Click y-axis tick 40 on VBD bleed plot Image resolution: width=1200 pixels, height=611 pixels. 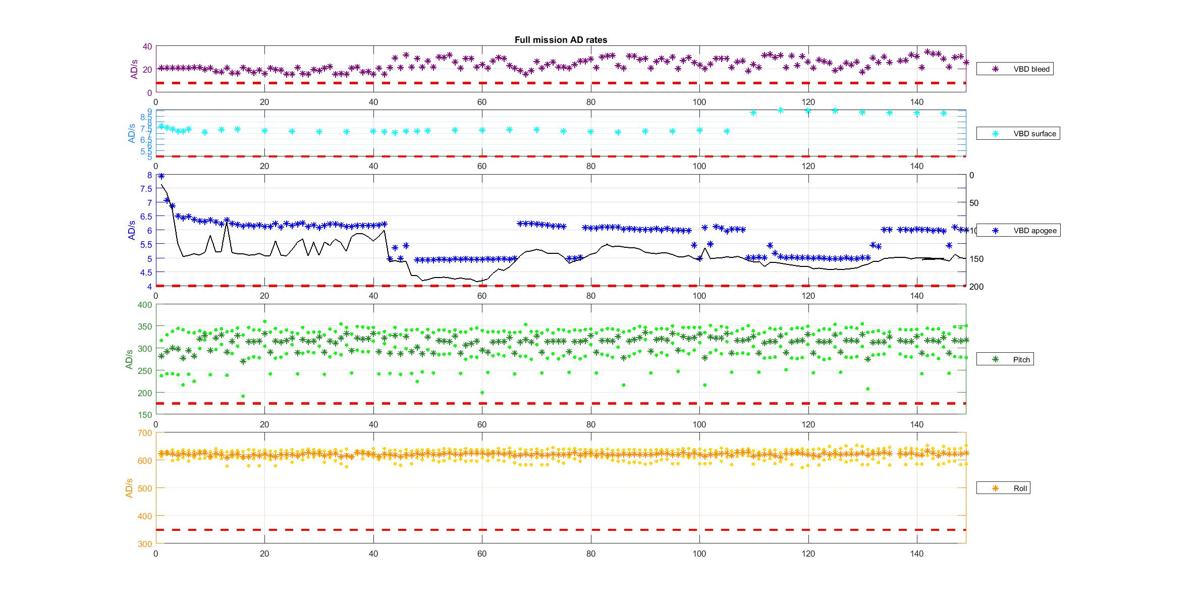pos(146,47)
